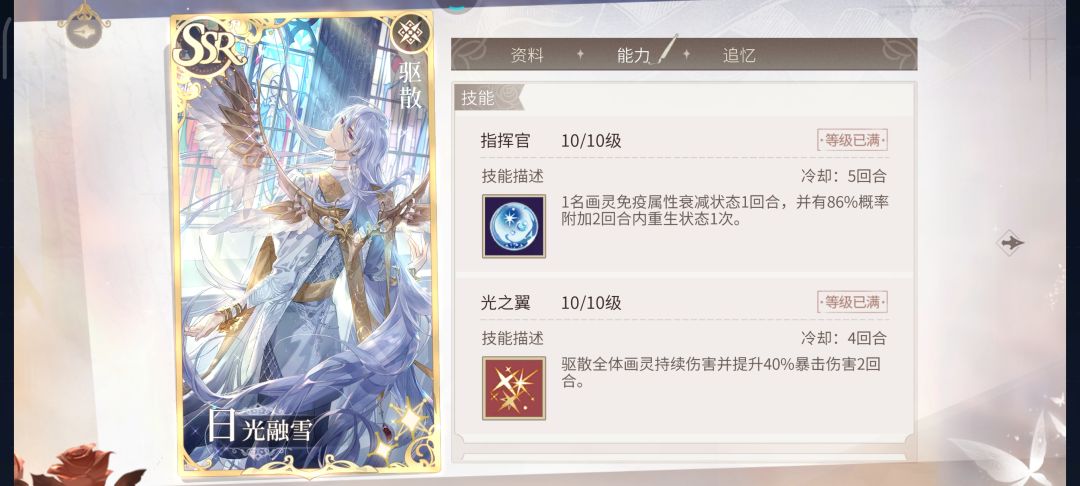Tap the round attribute emblem on card corner
1080x486 pixels.
(411, 33)
